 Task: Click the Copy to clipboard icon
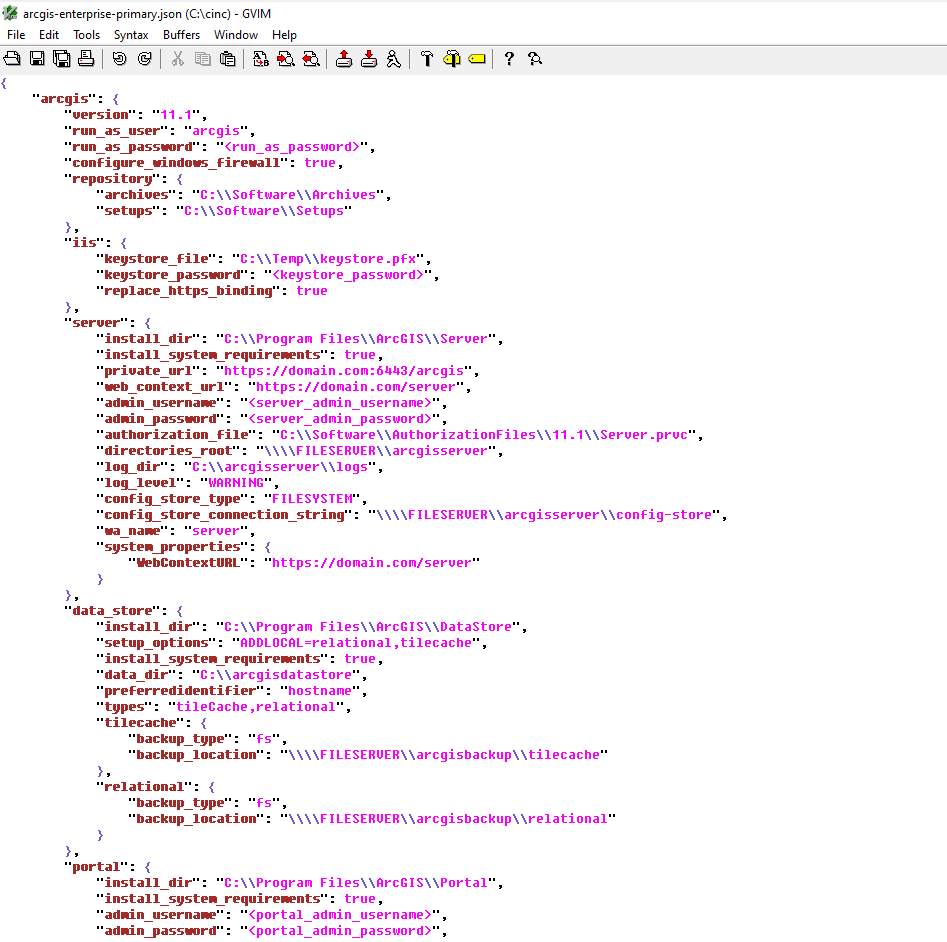pyautogui.click(x=202, y=59)
